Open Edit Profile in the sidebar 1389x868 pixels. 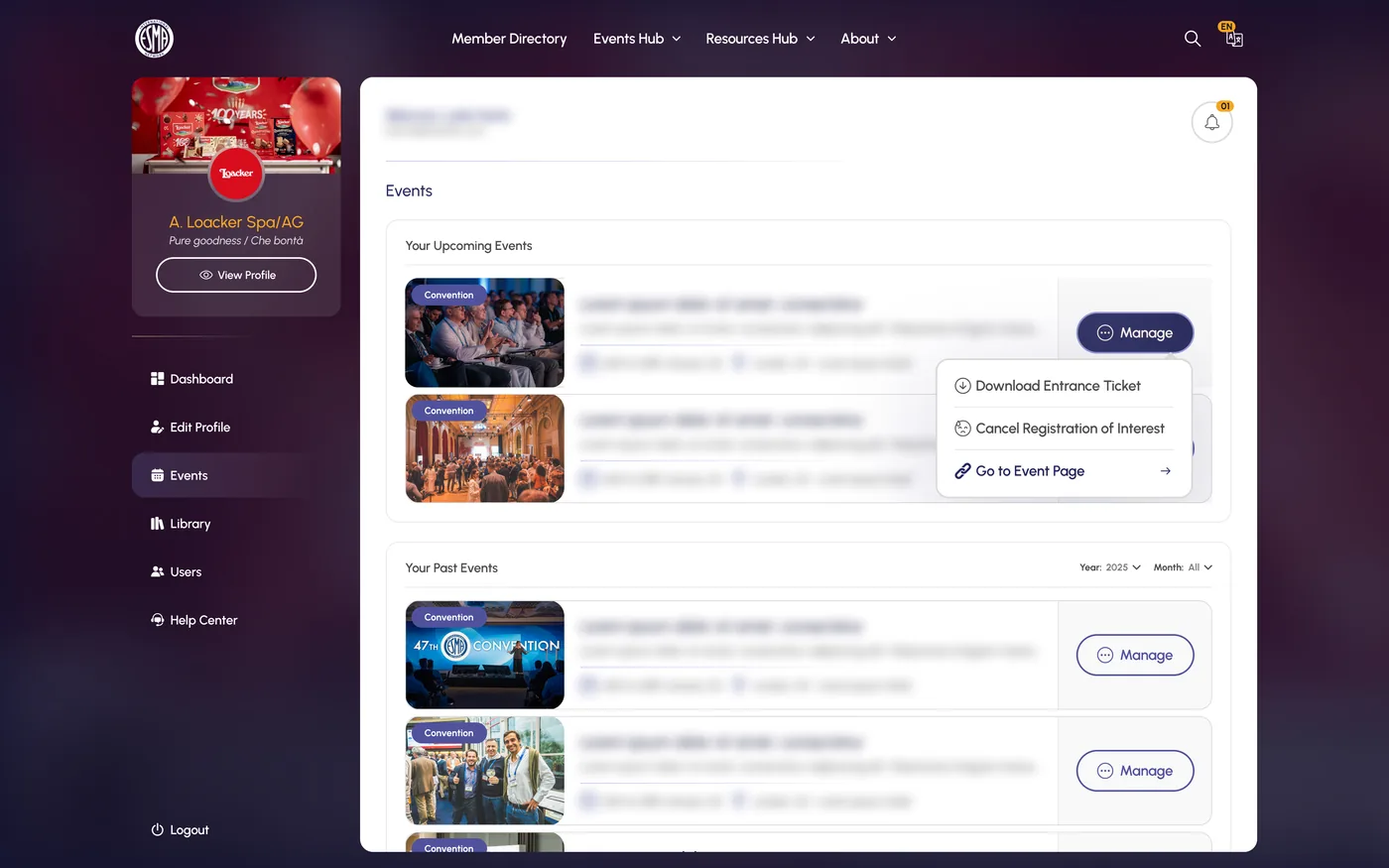click(199, 427)
